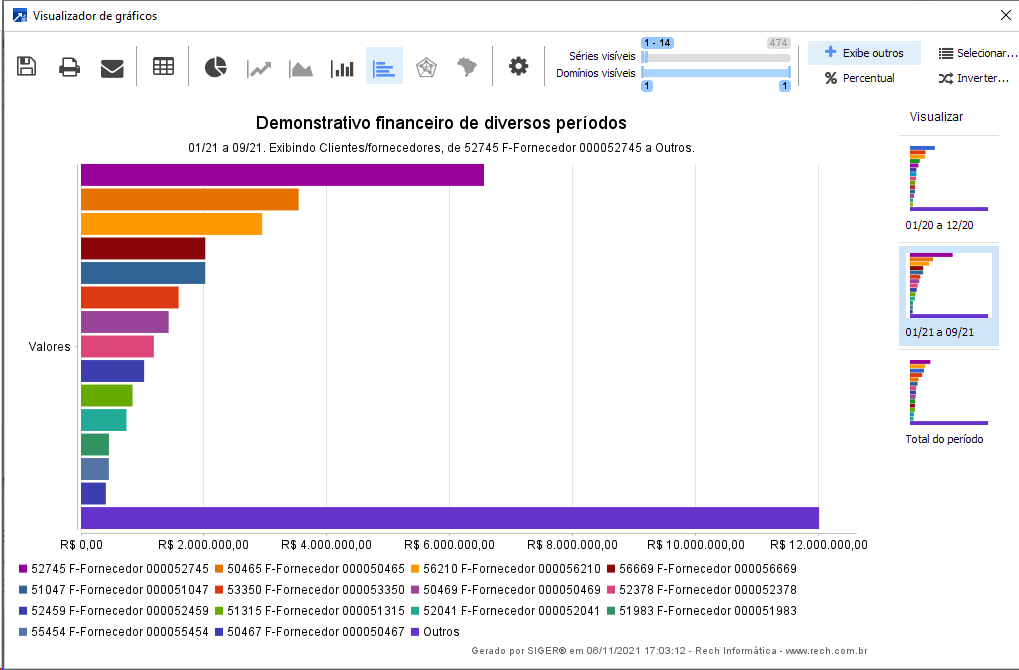The width and height of the screenshot is (1019, 670).
Task: Click the Outros legend entry
Action: [x=440, y=632]
